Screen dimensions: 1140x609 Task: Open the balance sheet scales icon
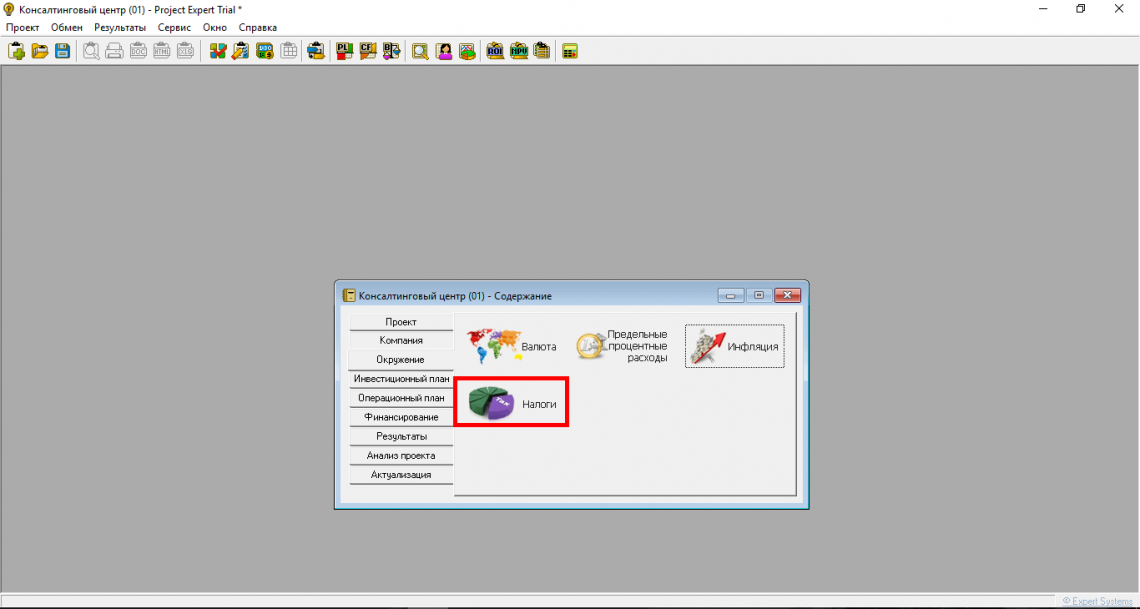[391, 51]
